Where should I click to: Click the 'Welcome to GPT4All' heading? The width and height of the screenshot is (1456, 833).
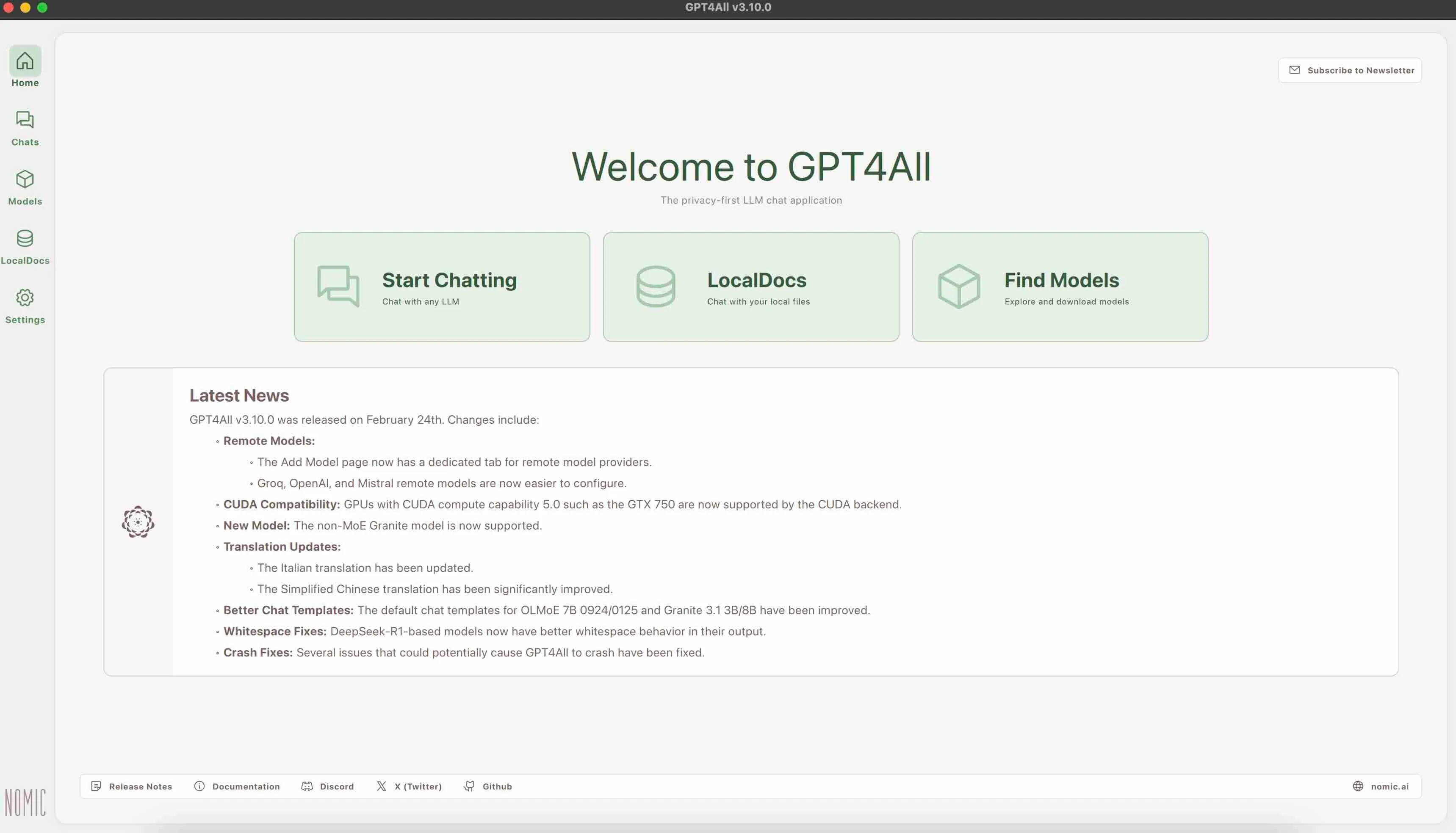(751, 166)
